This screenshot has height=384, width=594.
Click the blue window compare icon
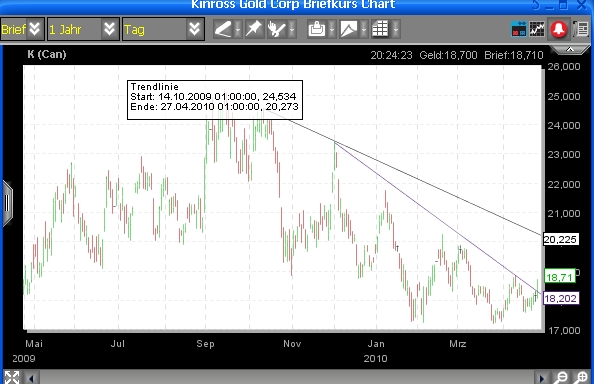click(x=519, y=29)
